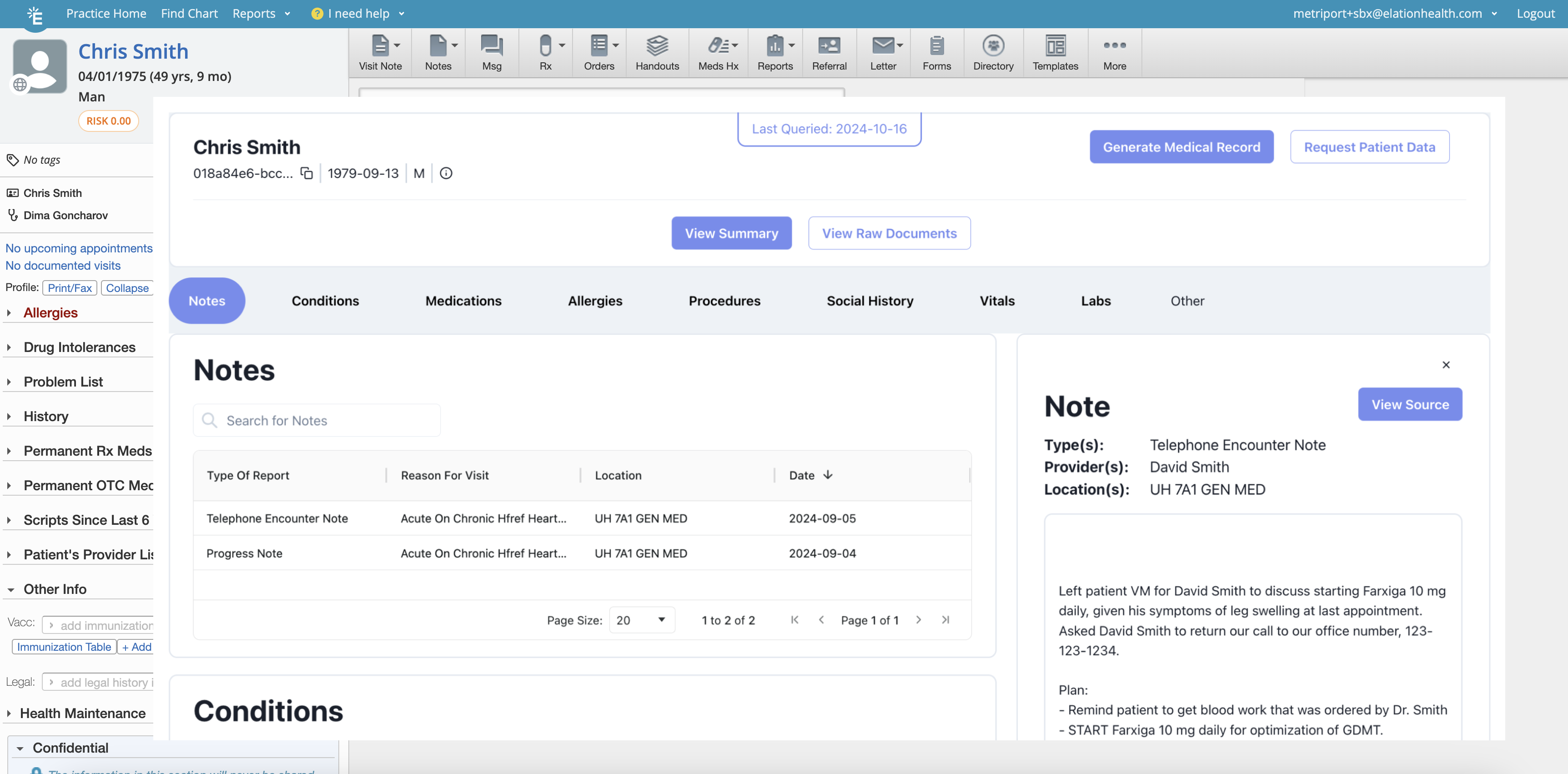
Task: Copy the patient ID with copy icon
Action: pyautogui.click(x=307, y=173)
